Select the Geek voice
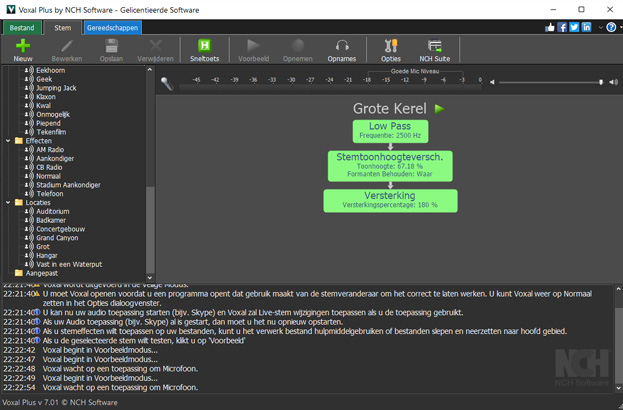 click(x=44, y=79)
